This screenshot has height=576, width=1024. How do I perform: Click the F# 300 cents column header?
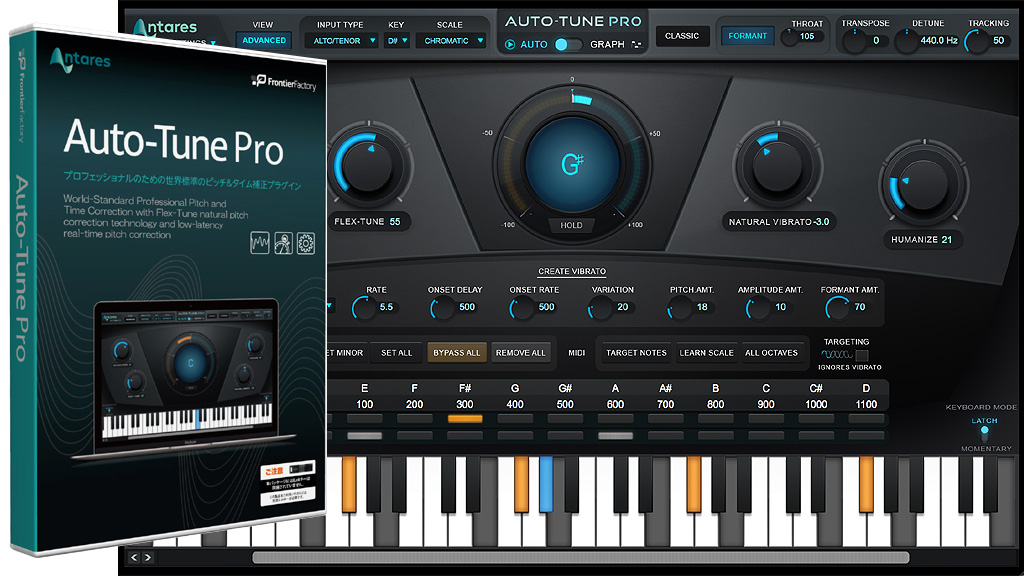point(465,396)
